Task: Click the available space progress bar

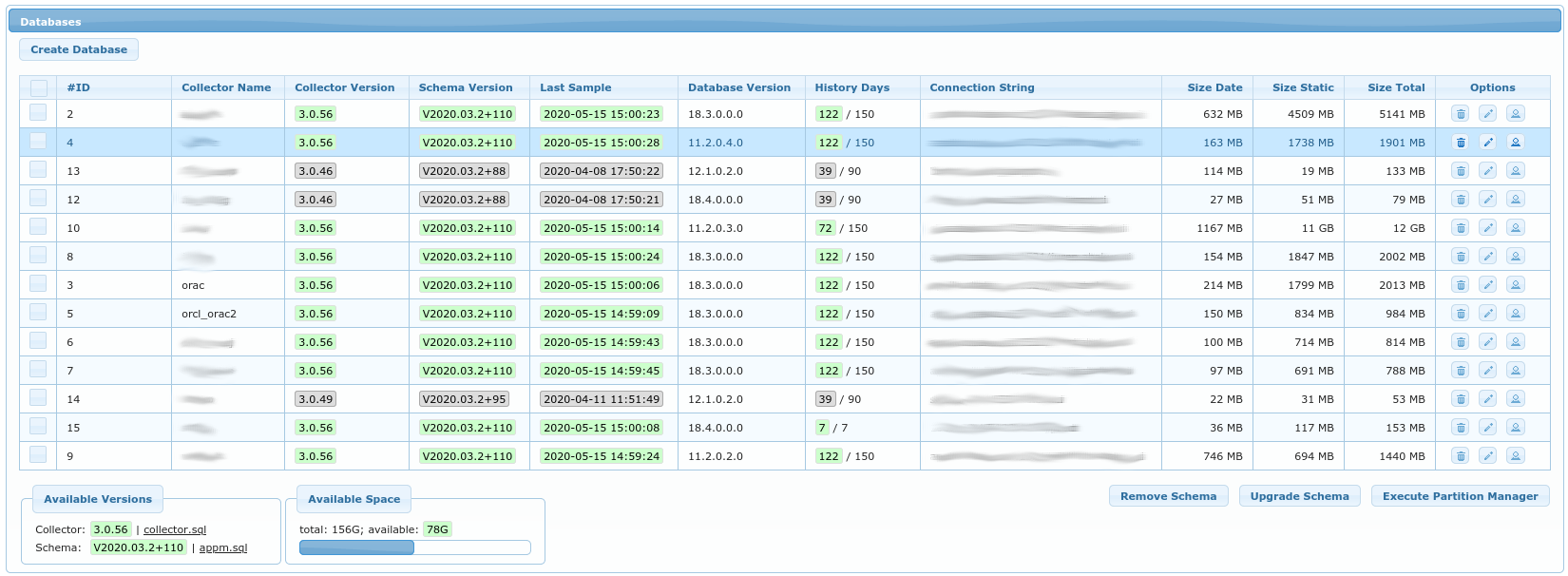Action: [414, 547]
